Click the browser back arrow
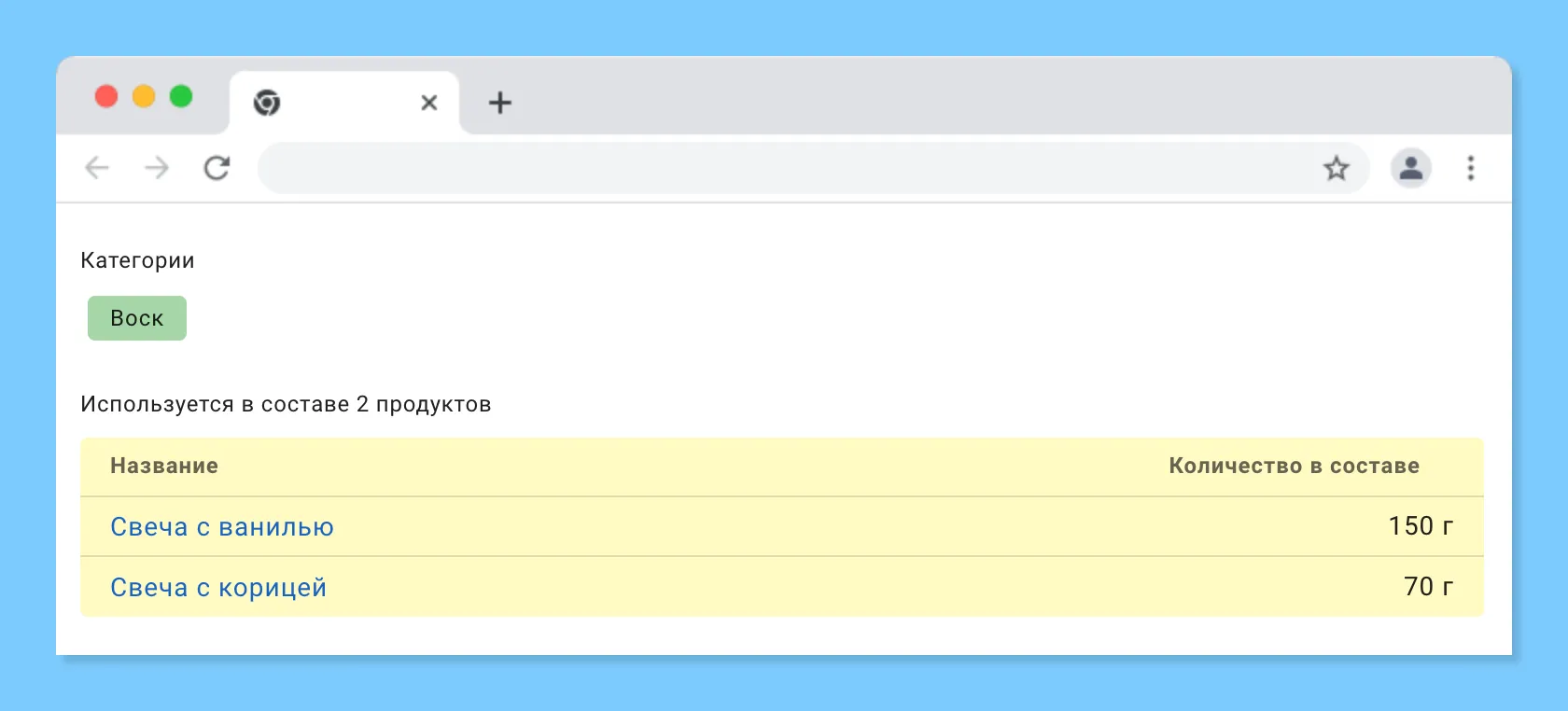This screenshot has width=1568, height=711. [x=97, y=168]
